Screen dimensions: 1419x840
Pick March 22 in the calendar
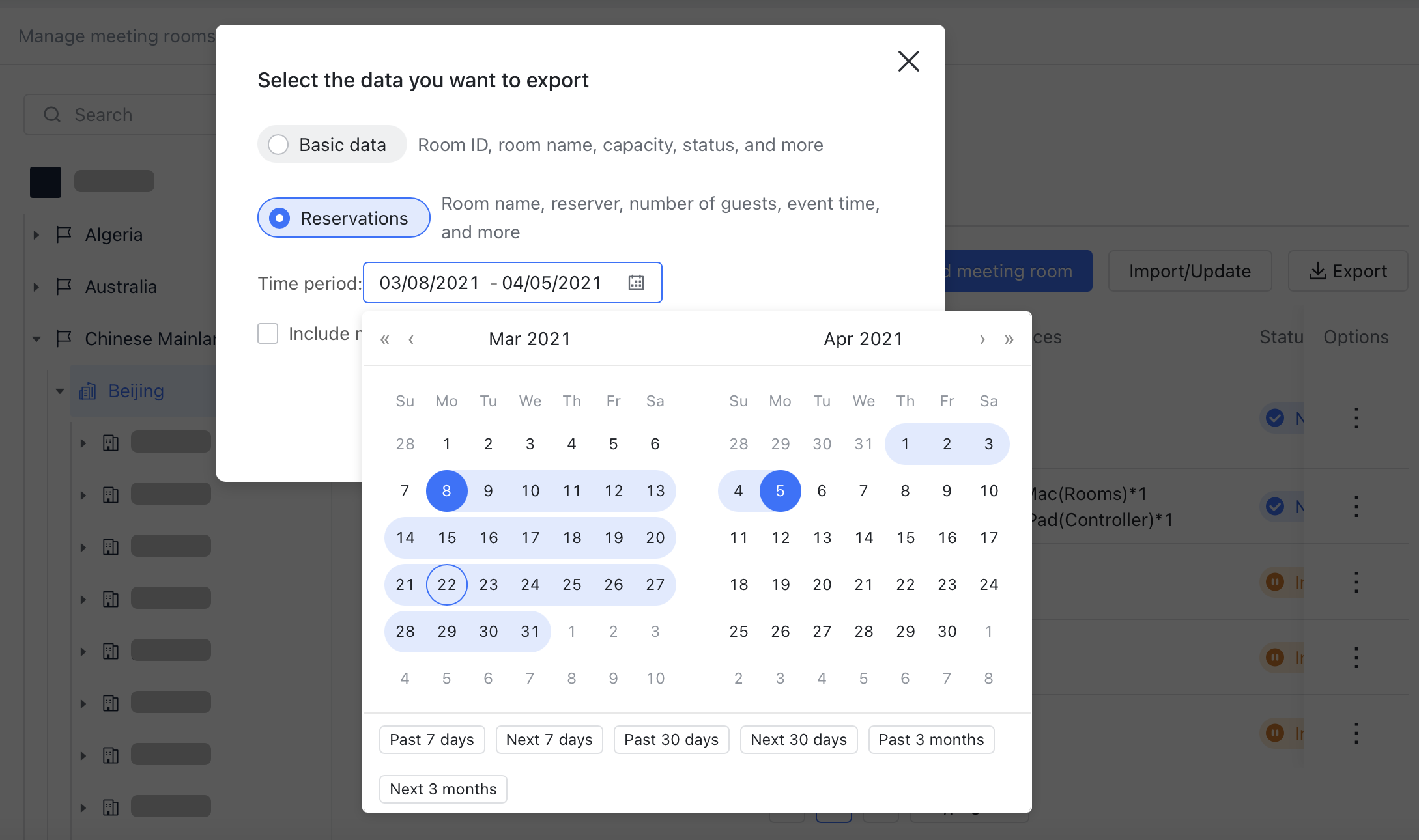pyautogui.click(x=446, y=585)
